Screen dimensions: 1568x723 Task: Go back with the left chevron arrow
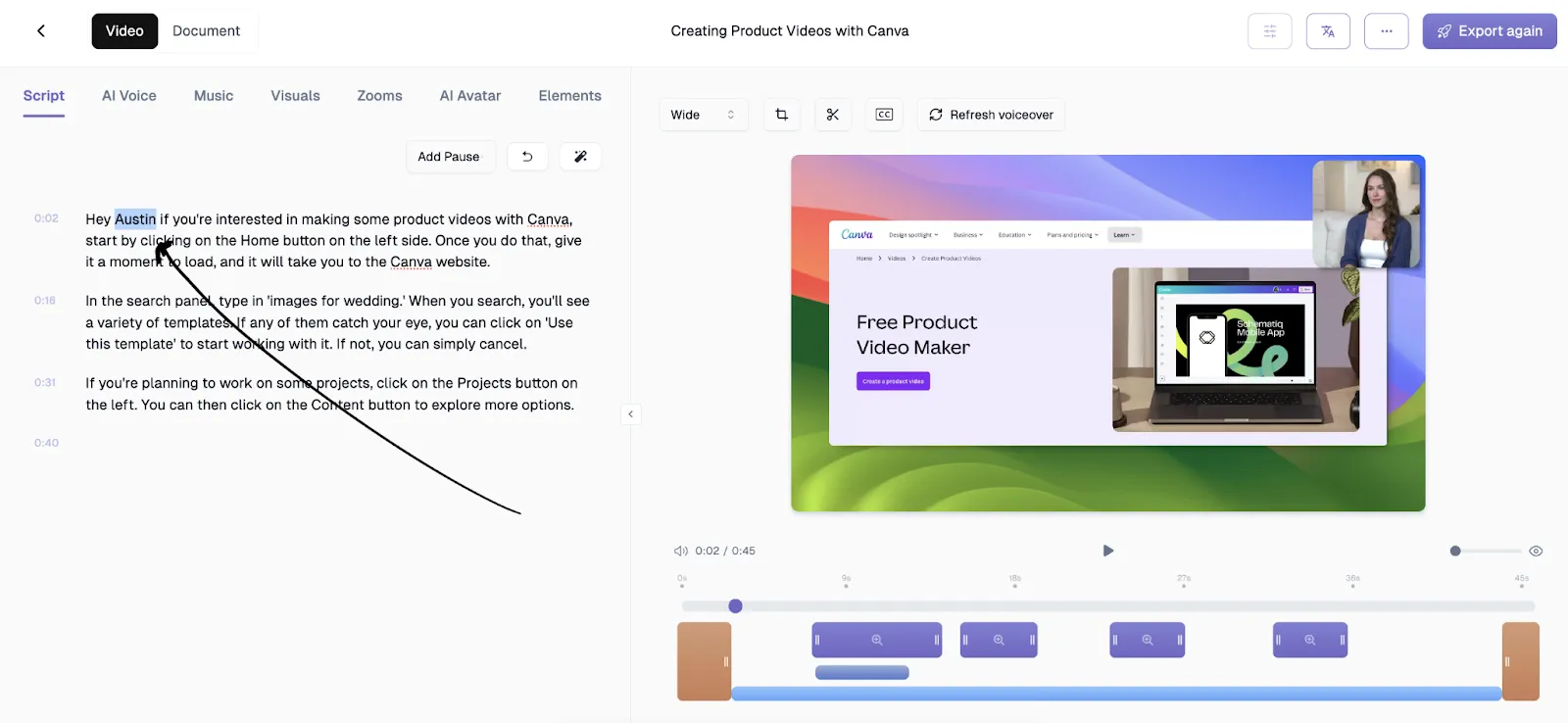[x=41, y=30]
